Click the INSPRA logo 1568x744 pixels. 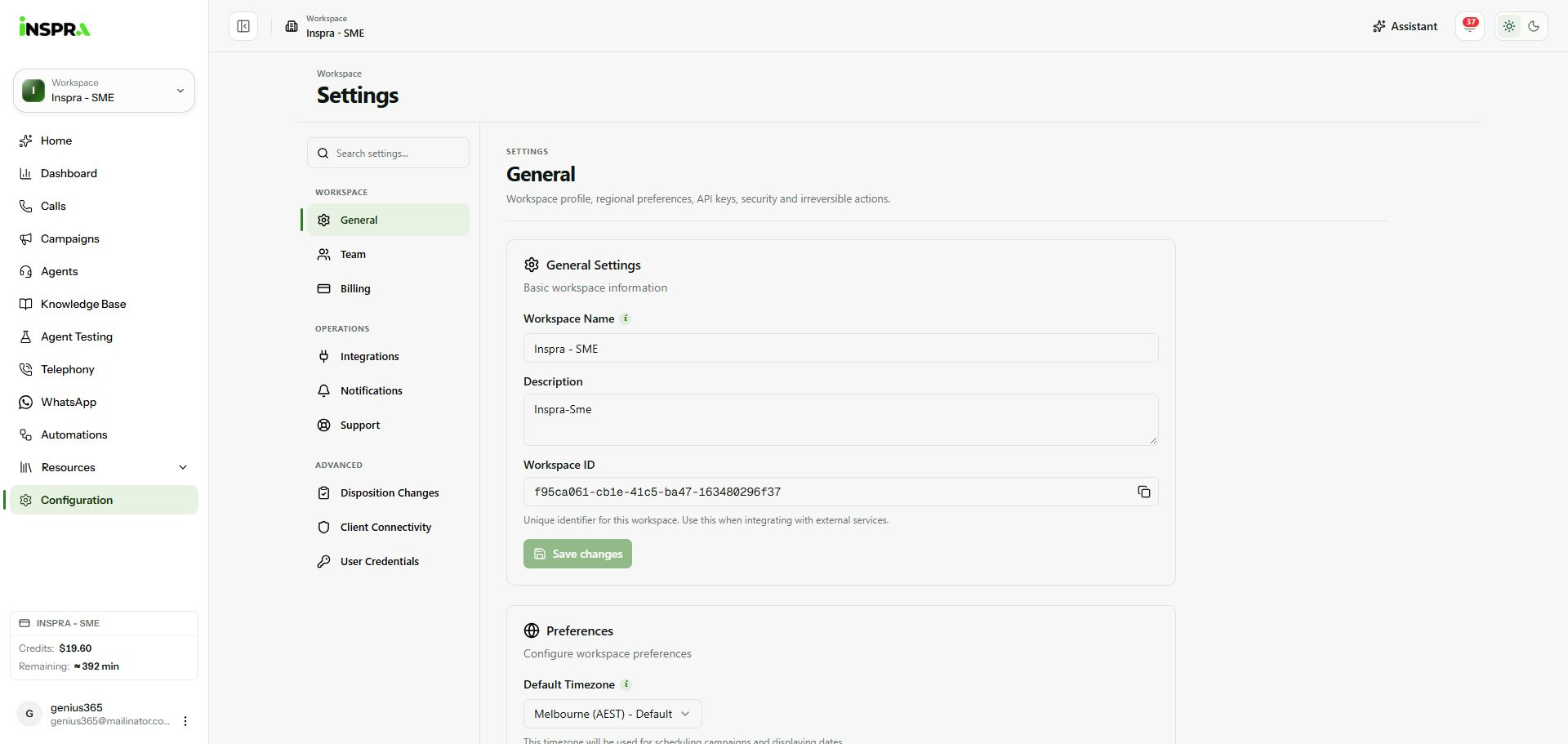pyautogui.click(x=55, y=27)
